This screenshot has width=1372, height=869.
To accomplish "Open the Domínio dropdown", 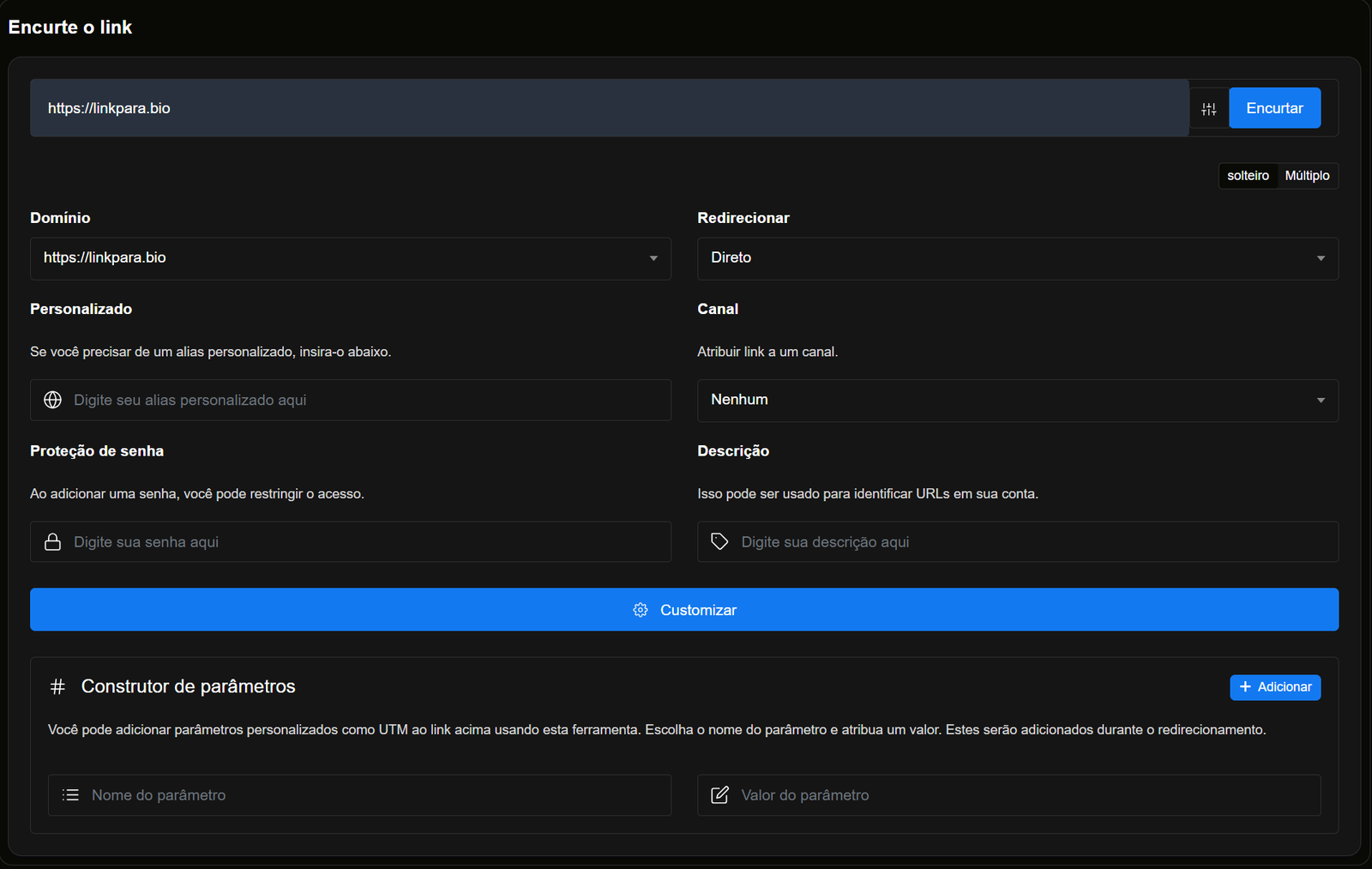I will [350, 258].
